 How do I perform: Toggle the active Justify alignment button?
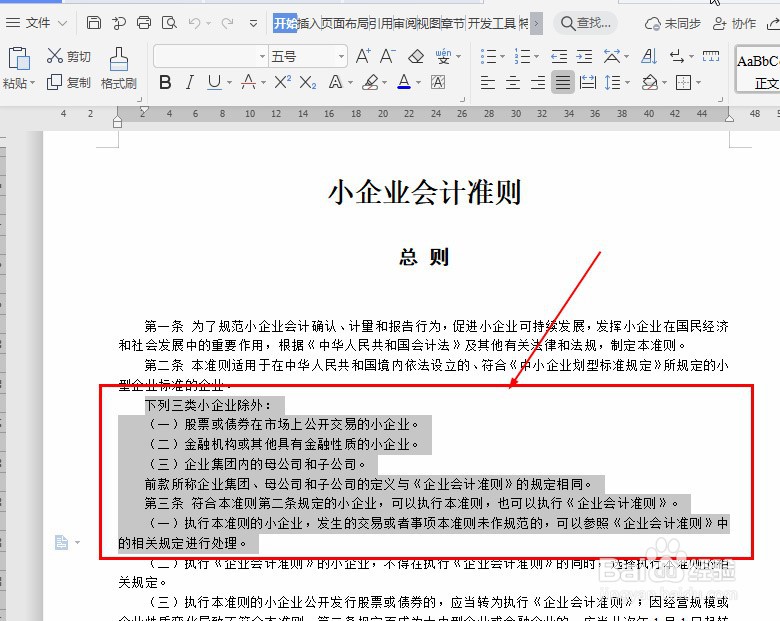(x=563, y=82)
